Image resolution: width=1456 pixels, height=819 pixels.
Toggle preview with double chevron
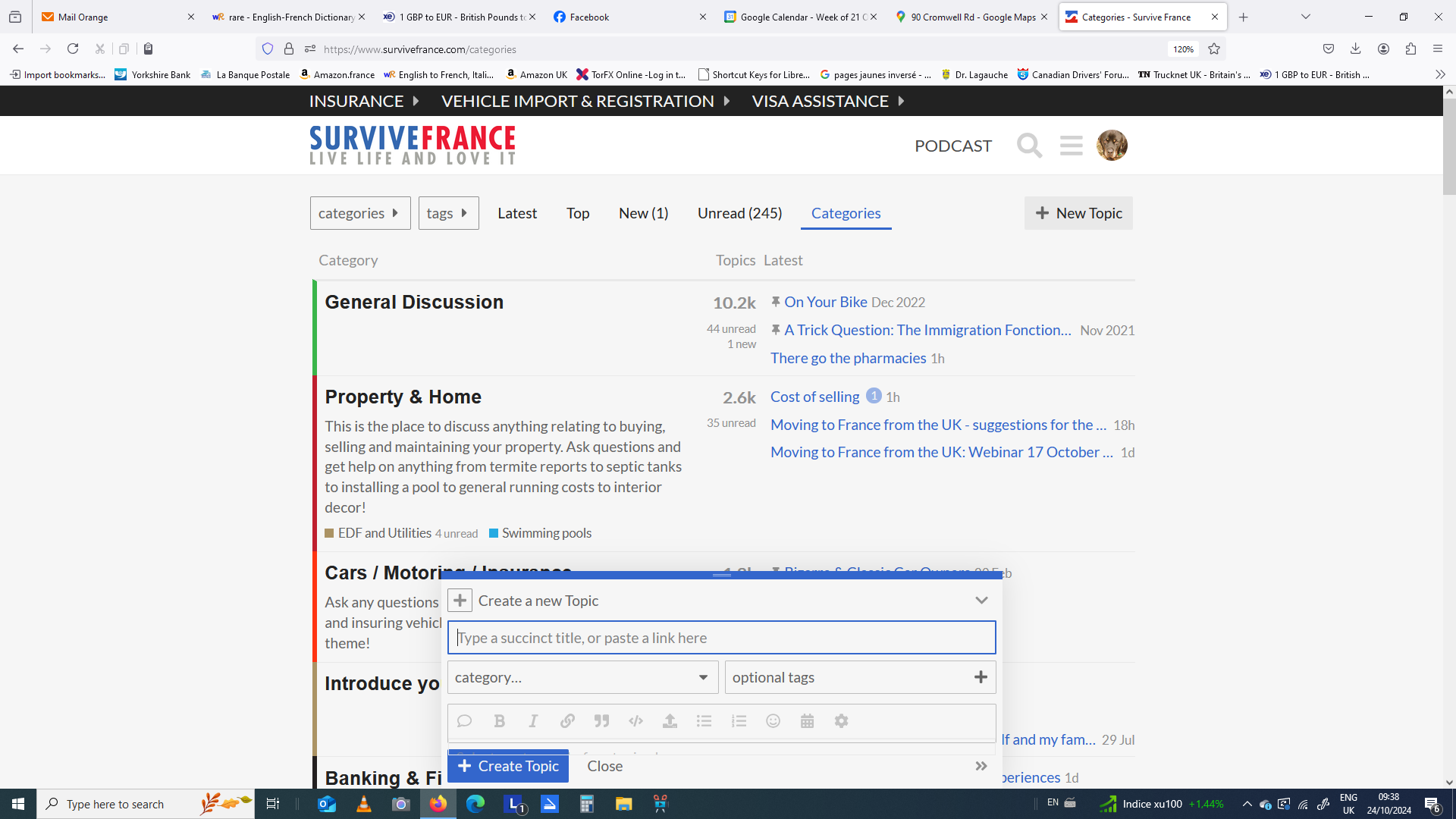pyautogui.click(x=981, y=766)
